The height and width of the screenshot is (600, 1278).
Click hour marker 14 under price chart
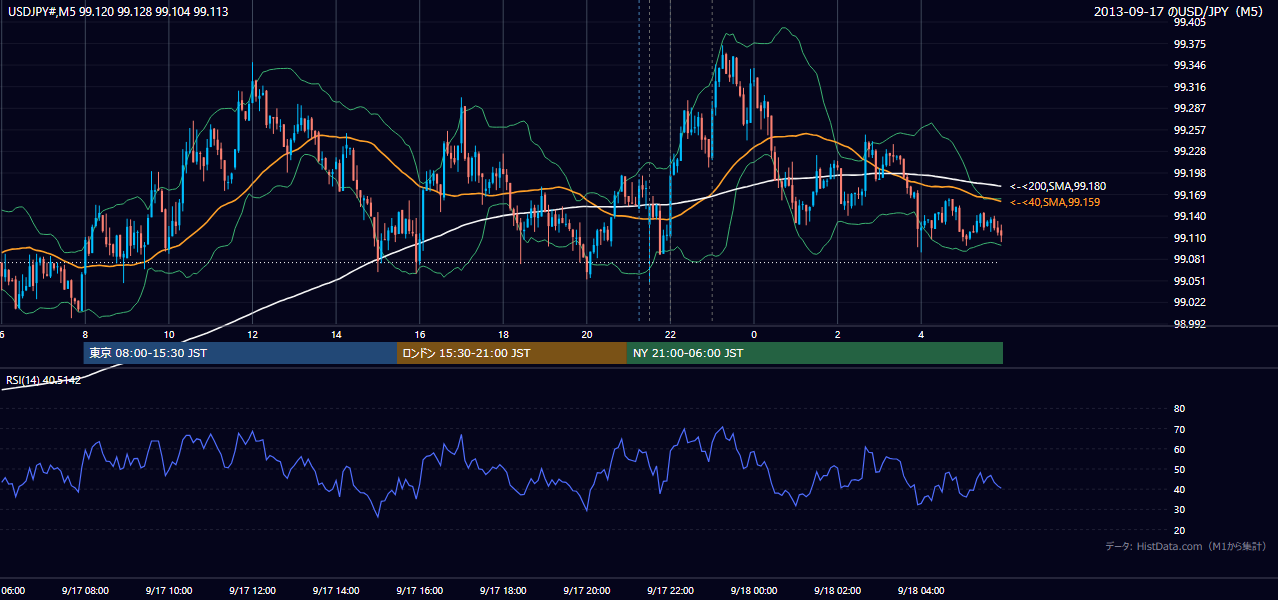pyautogui.click(x=336, y=334)
